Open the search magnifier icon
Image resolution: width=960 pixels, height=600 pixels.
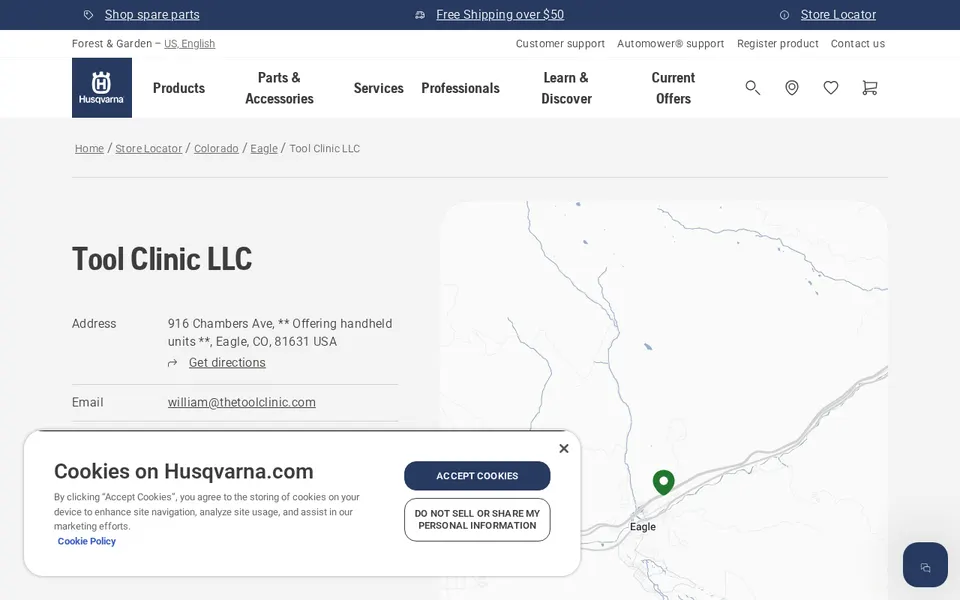click(x=752, y=88)
